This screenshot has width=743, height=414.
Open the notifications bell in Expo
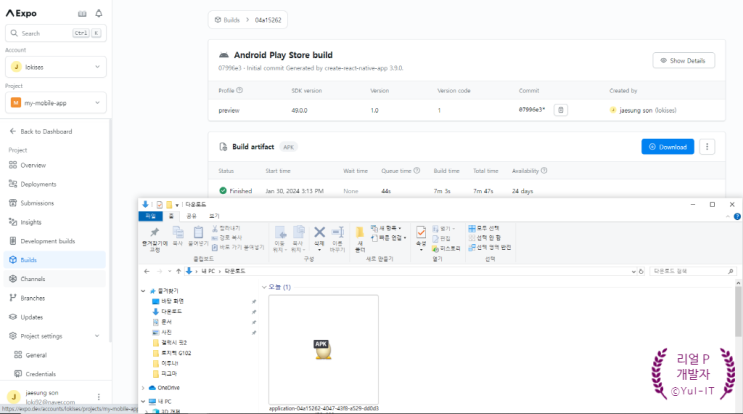coord(99,13)
